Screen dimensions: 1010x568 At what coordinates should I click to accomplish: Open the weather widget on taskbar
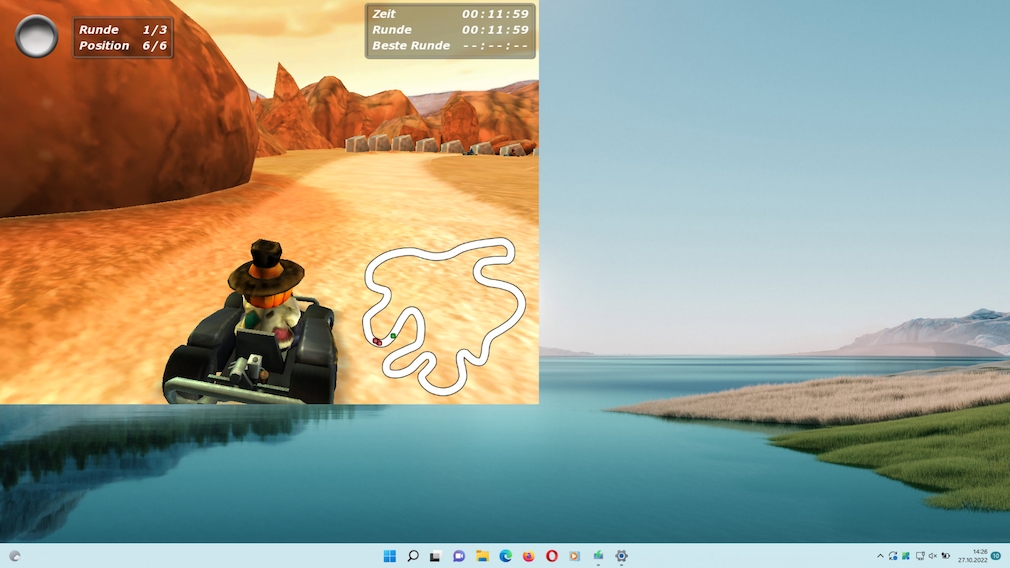click(x=14, y=556)
